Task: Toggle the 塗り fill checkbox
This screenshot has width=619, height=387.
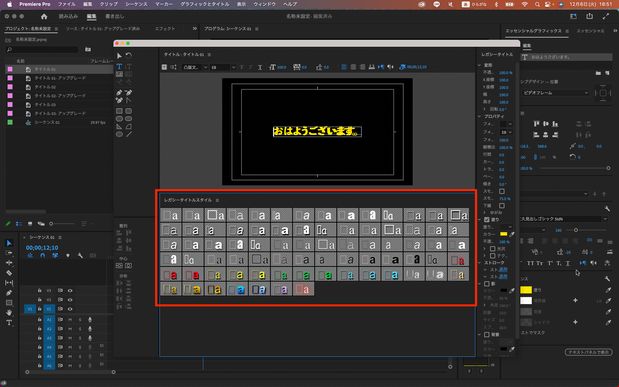Action: [x=487, y=220]
